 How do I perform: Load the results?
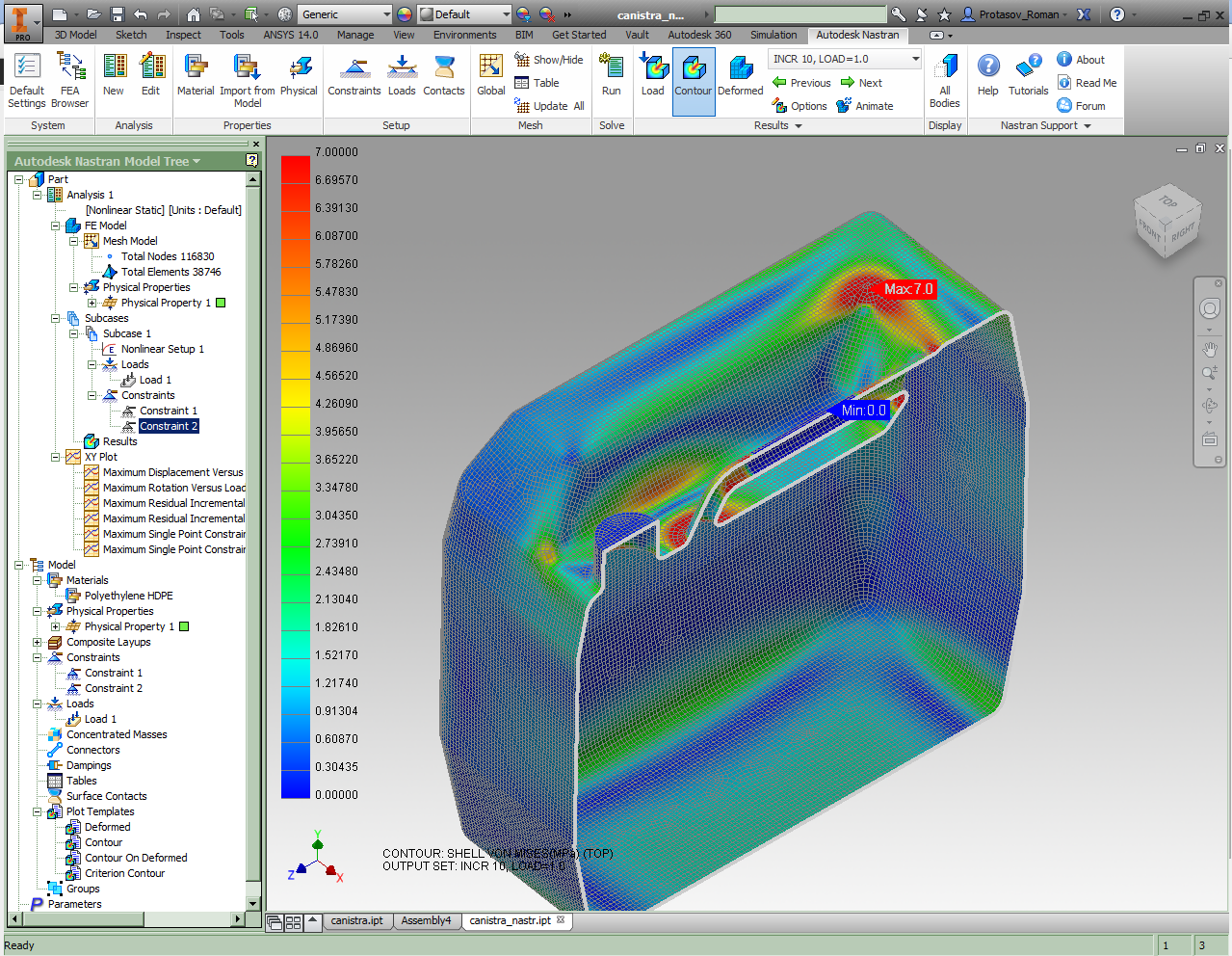click(653, 75)
